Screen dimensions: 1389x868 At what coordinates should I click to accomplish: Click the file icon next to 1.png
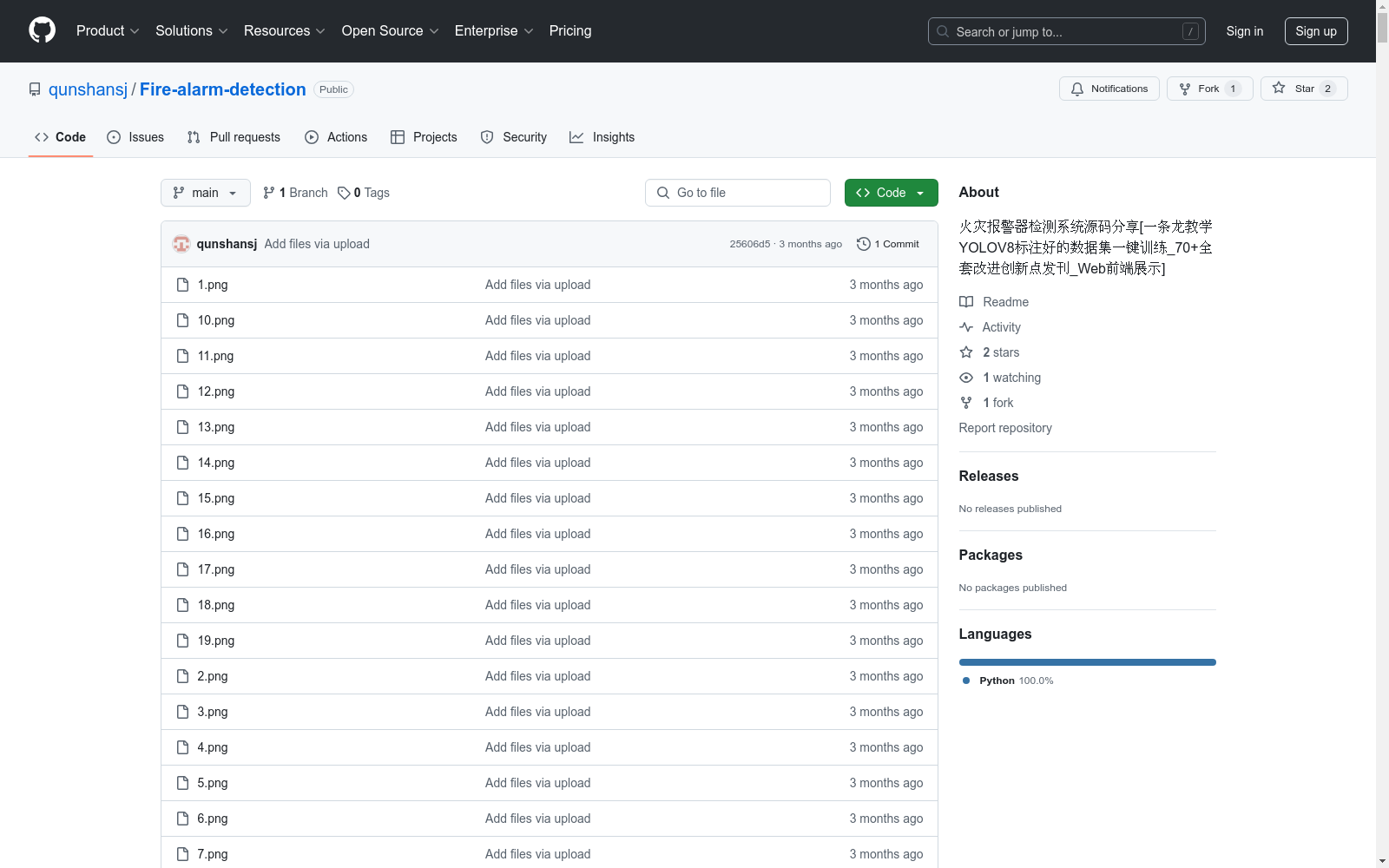click(x=182, y=285)
